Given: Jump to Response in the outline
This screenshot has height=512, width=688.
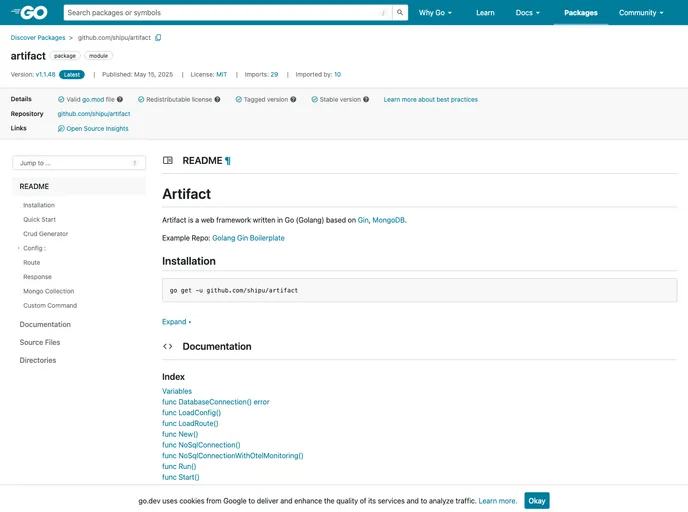Looking at the screenshot, I should 37,277.
